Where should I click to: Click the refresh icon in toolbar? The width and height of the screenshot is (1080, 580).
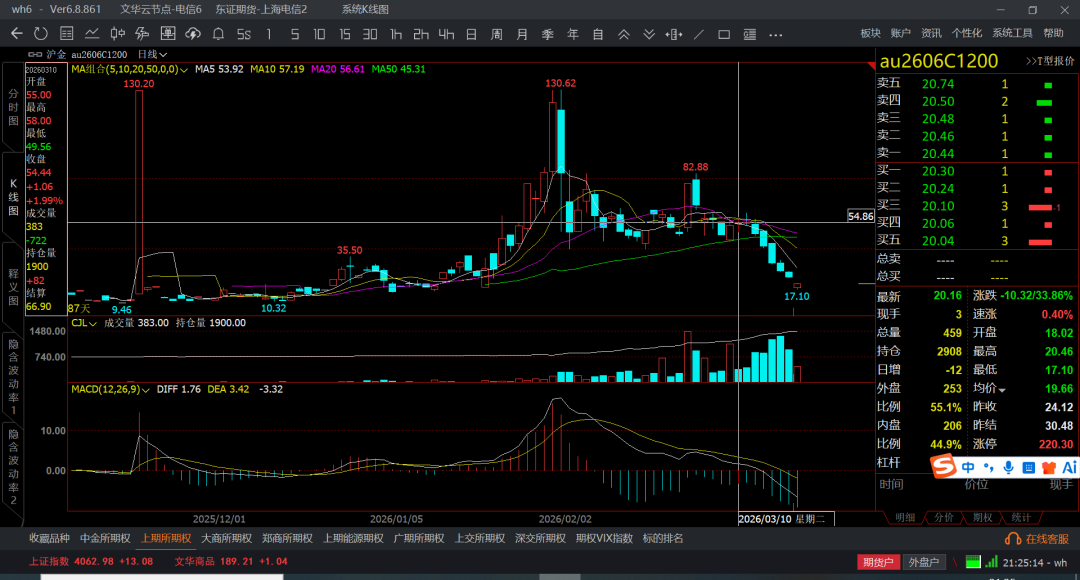click(x=40, y=34)
